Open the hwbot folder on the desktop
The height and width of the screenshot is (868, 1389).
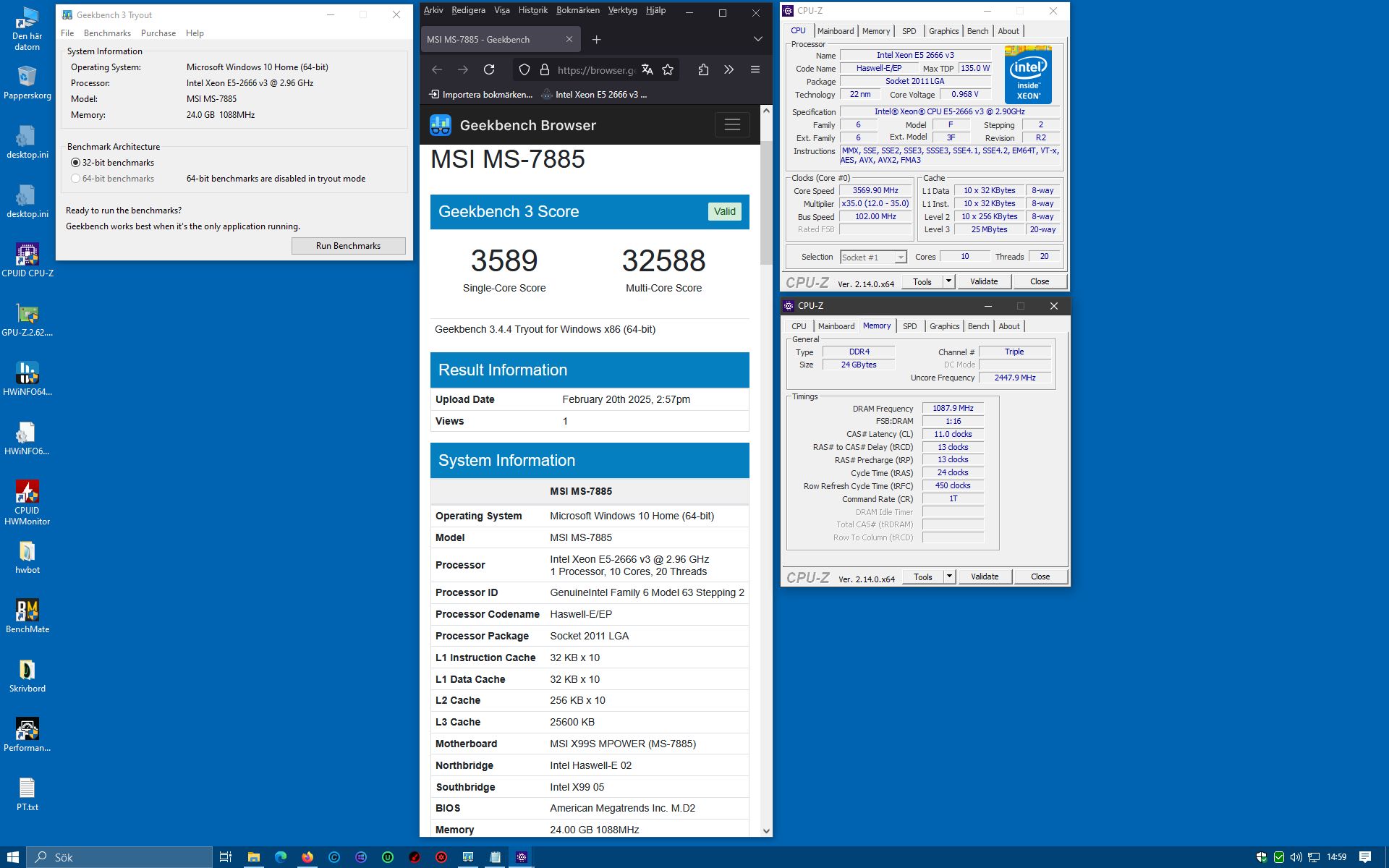point(27,557)
